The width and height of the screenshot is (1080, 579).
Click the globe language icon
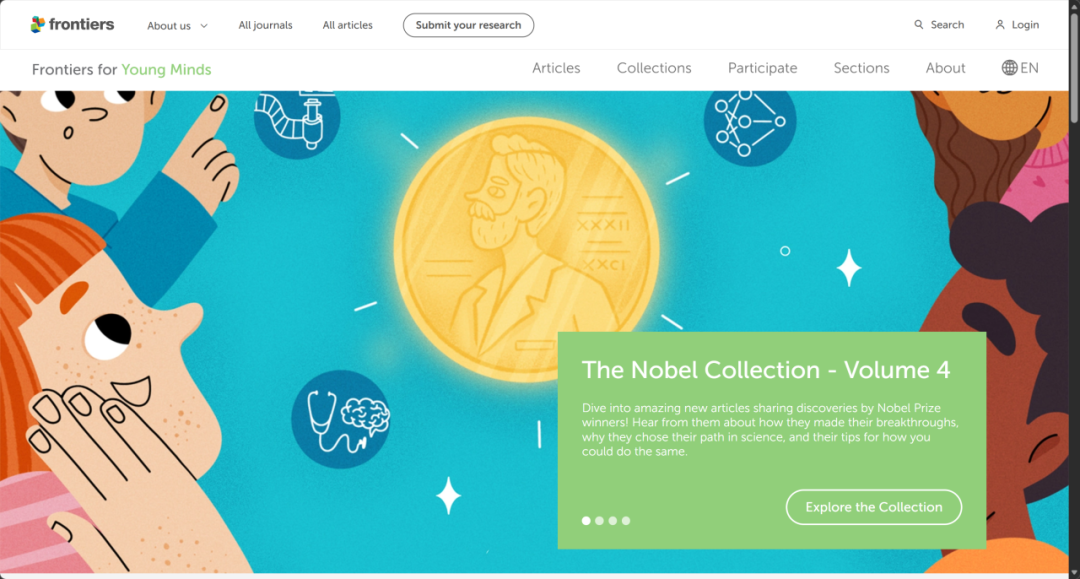coord(1010,68)
